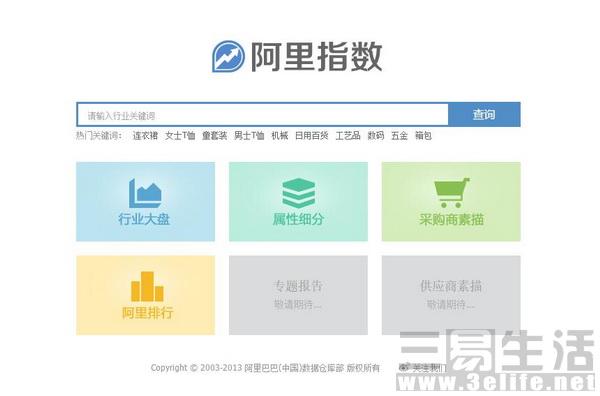Select hot keyword 机械
This screenshot has width=600, height=396.
point(280,135)
